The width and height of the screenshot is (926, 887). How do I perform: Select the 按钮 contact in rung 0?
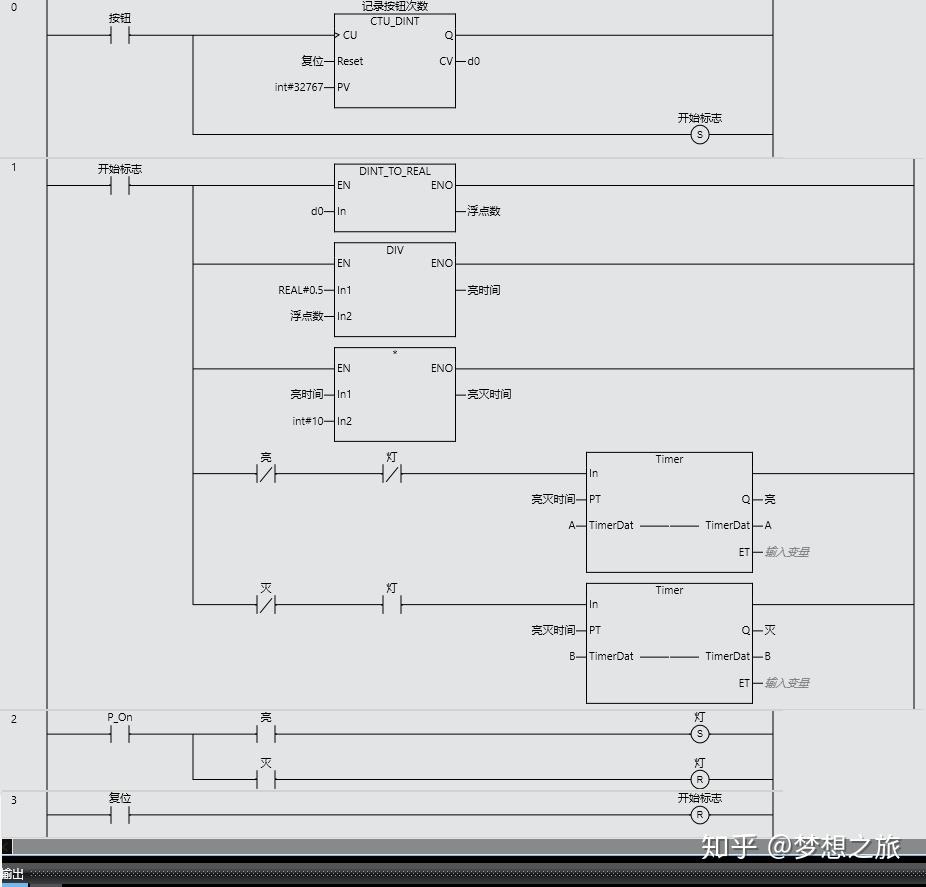pos(119,35)
